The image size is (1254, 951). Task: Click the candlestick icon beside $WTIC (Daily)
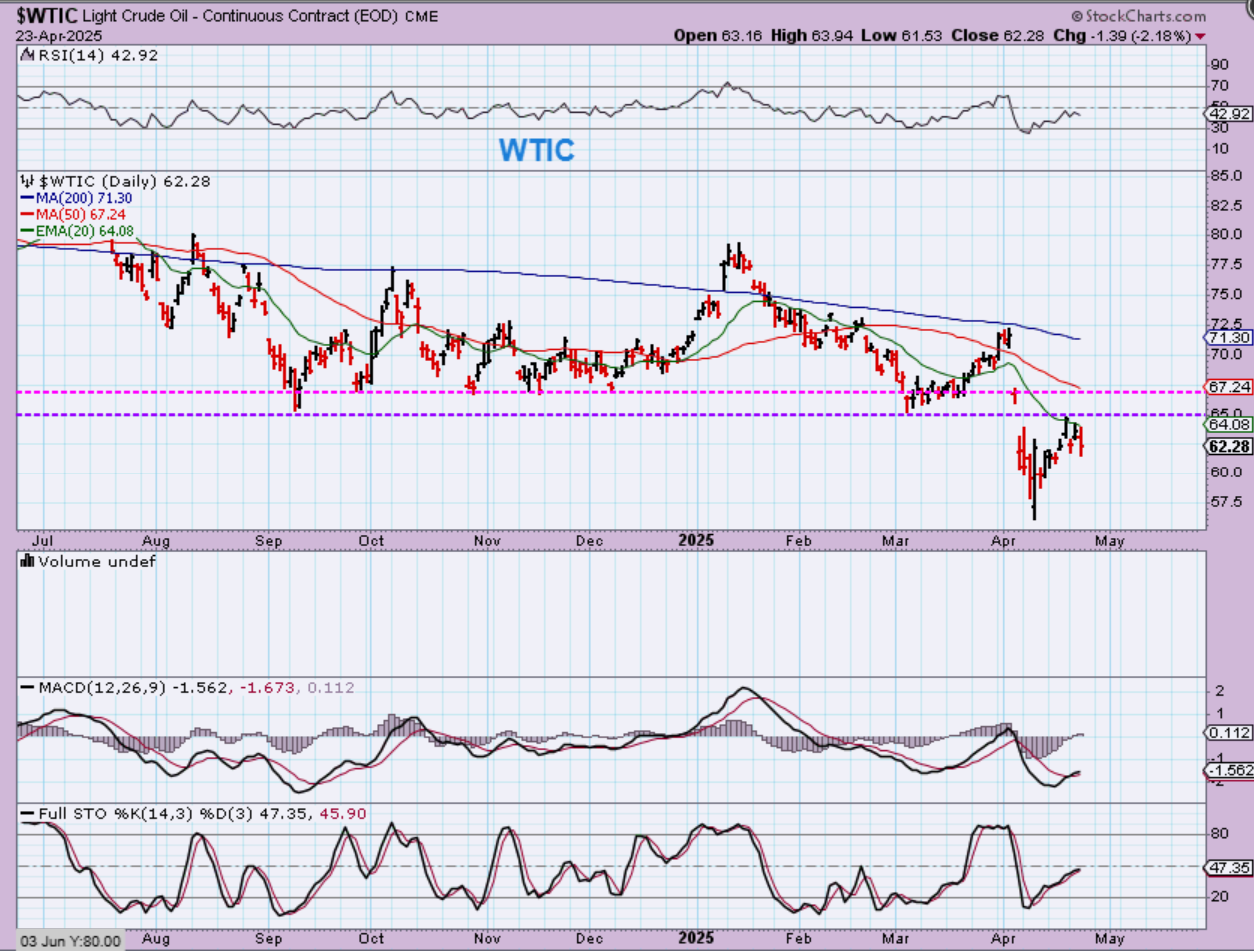[25, 182]
